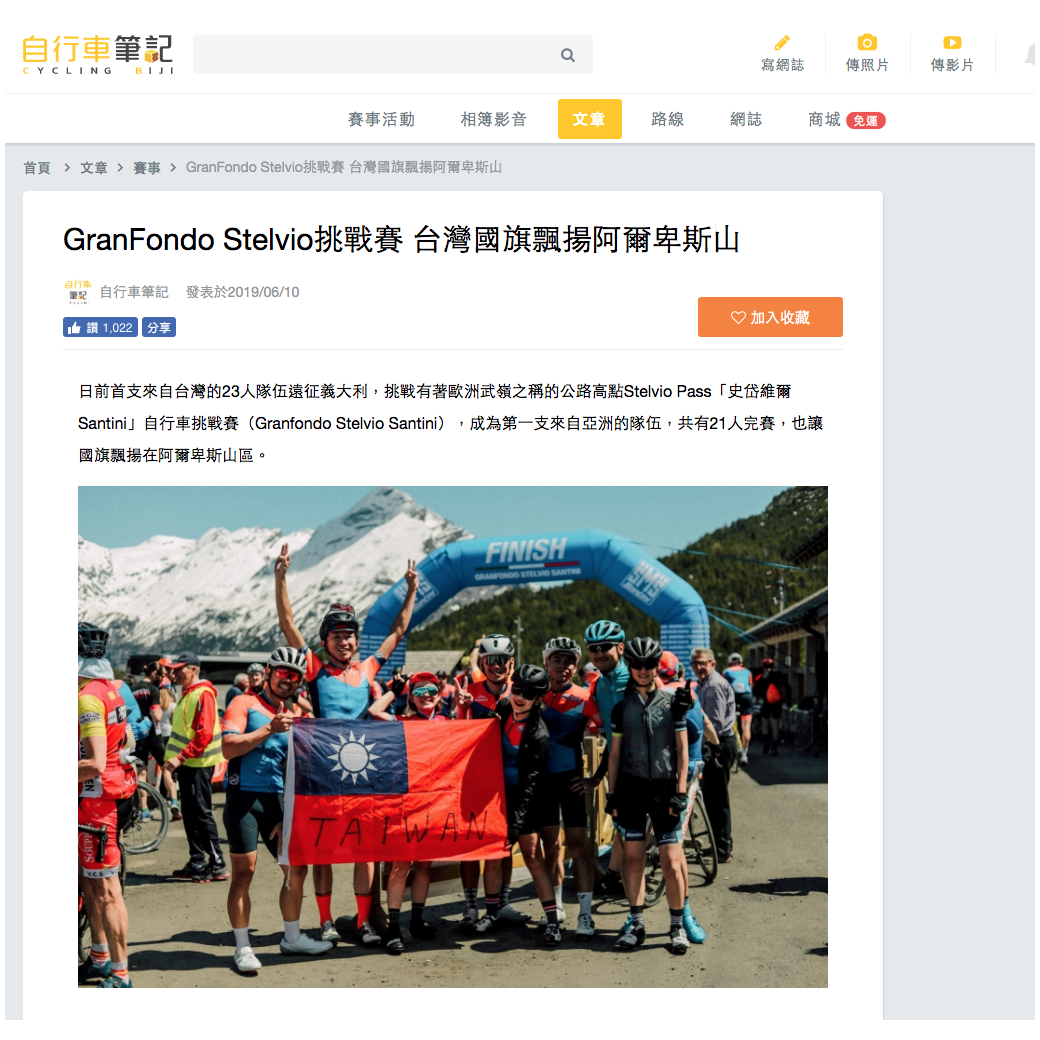Click the 首頁 breadcrumb link
The height and width of the screenshot is (1040, 1040).
click(x=36, y=168)
